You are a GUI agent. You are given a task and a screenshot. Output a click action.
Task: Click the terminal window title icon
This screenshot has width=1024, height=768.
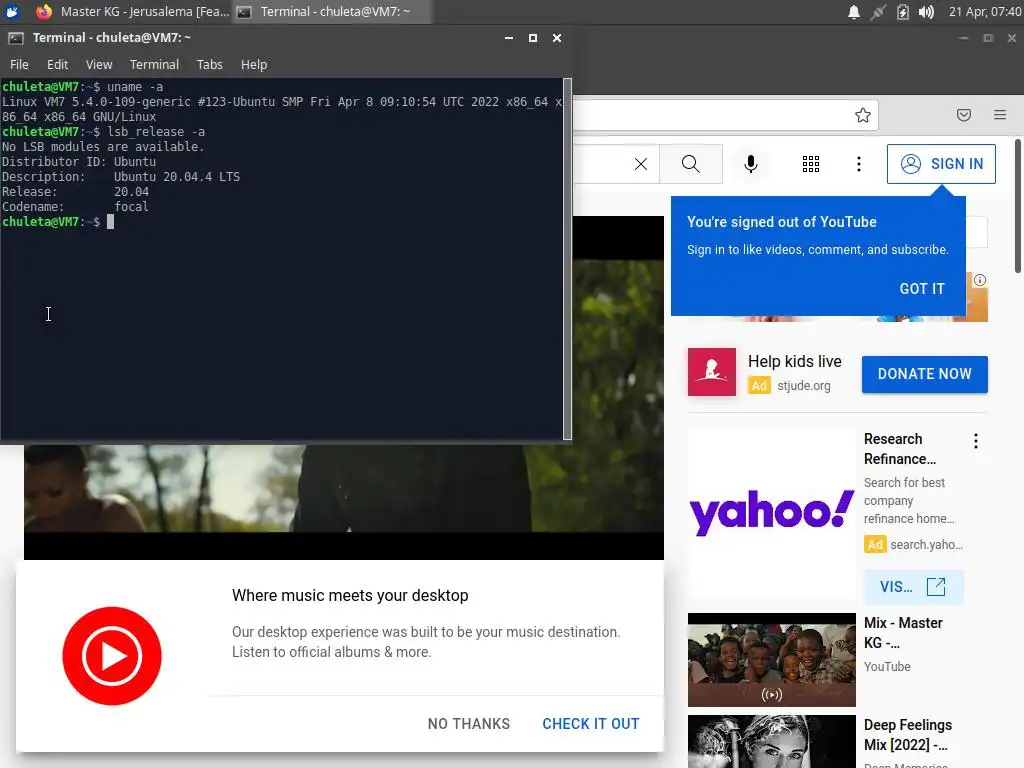tap(16, 38)
